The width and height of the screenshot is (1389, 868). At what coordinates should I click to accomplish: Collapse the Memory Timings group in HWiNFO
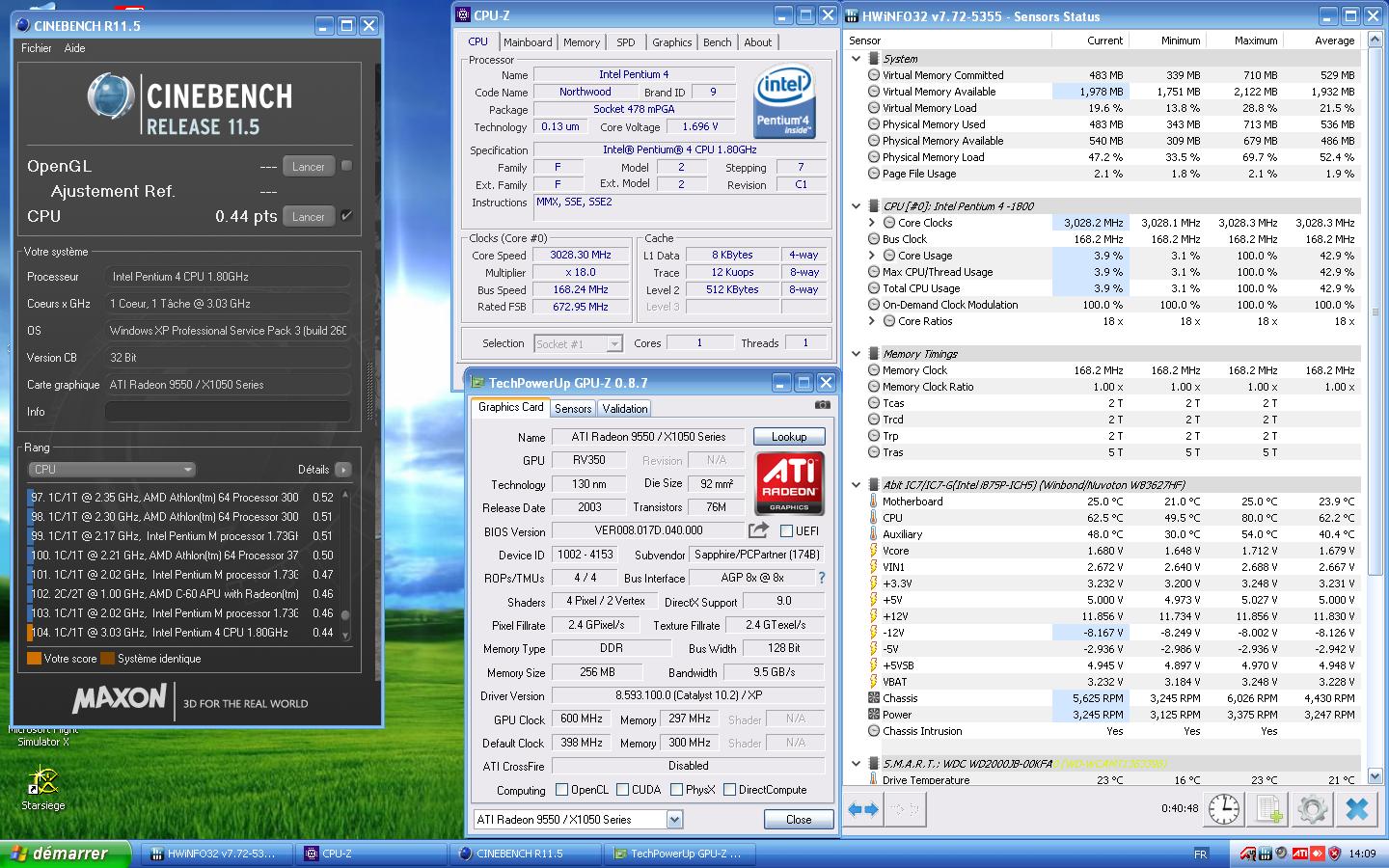(856, 354)
